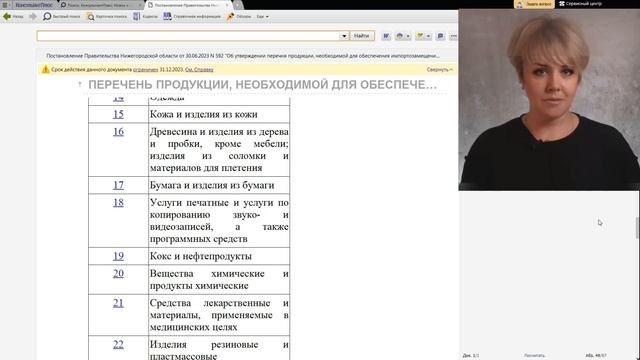
Task: Open code link 17
Action: pyautogui.click(x=118, y=185)
